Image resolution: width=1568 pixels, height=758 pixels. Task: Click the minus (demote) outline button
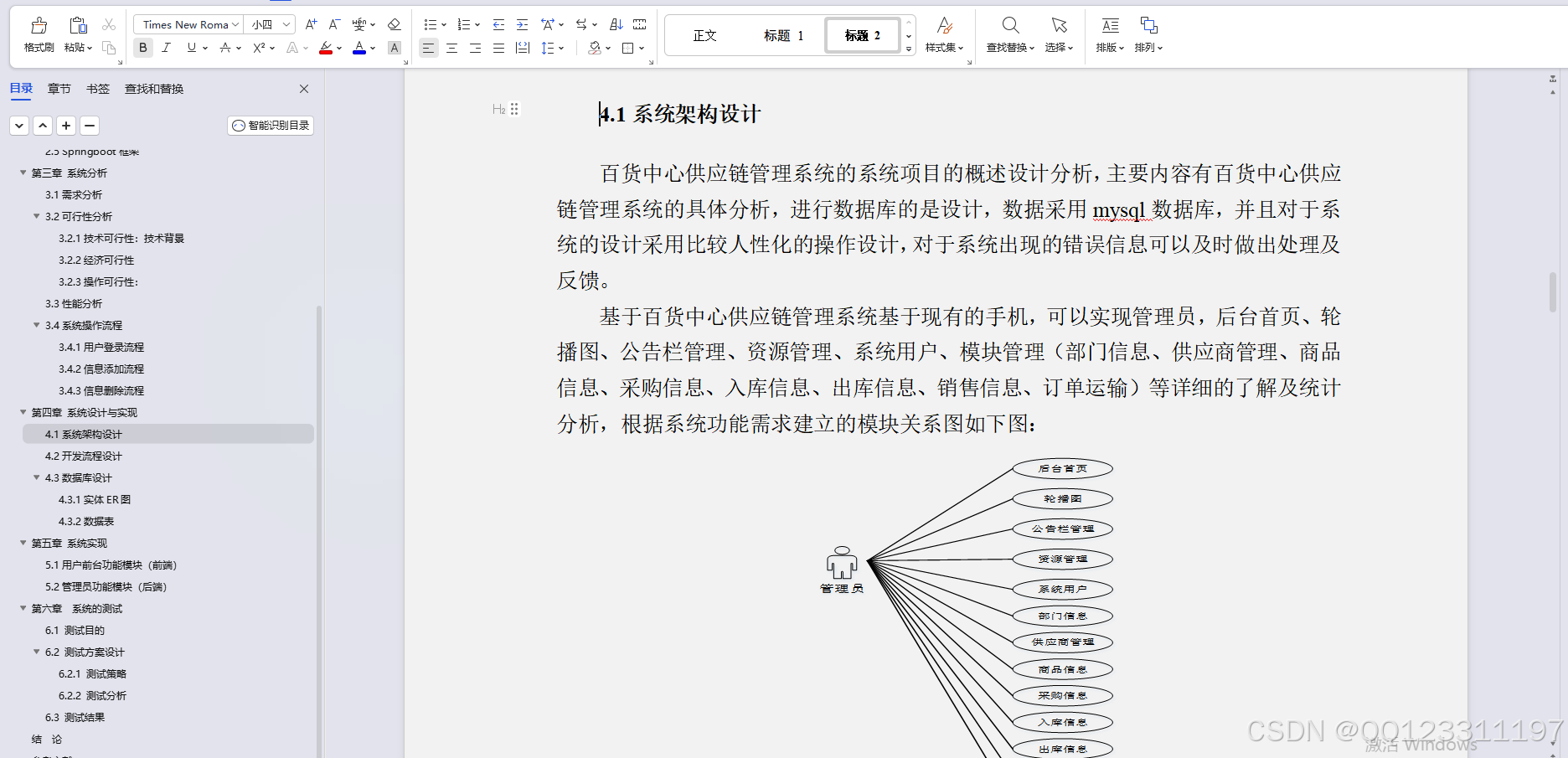[90, 126]
